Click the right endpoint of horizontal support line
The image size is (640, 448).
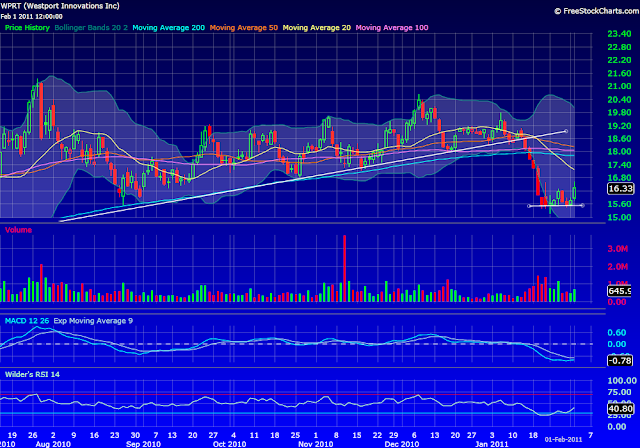tap(582, 205)
